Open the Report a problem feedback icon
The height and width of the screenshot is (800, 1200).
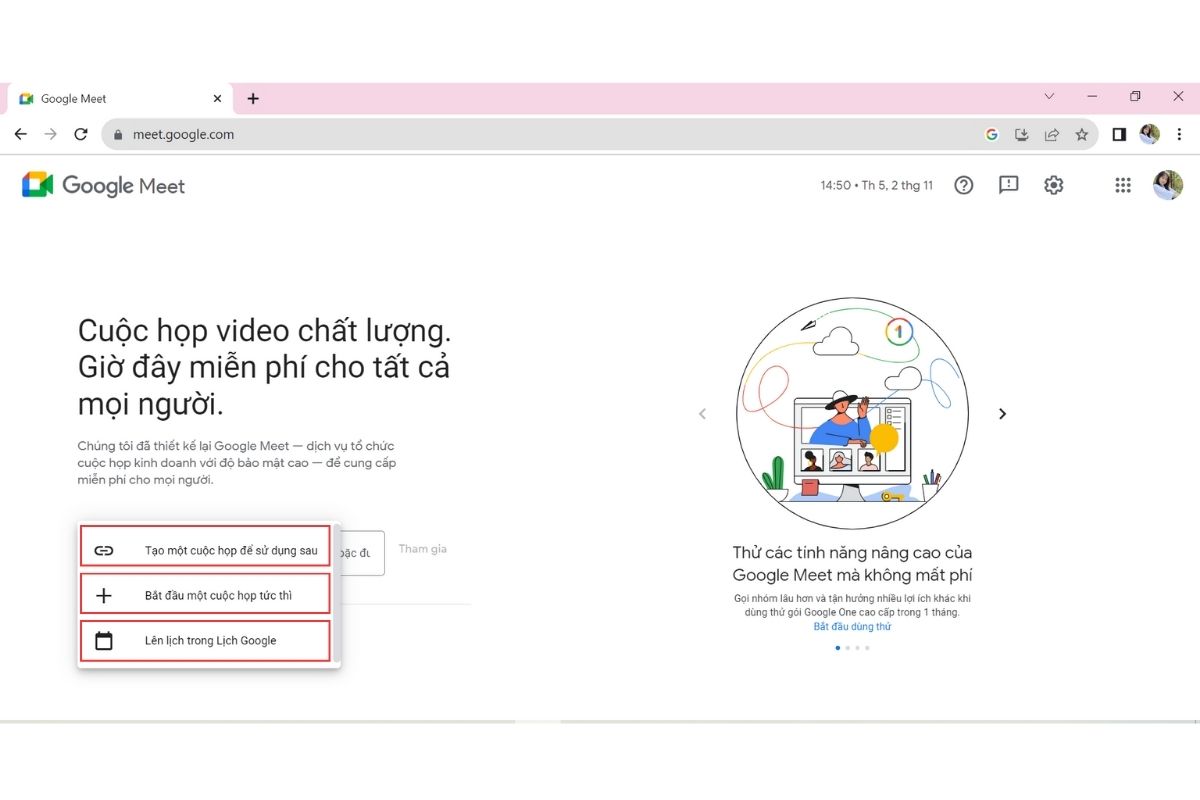click(x=1008, y=185)
